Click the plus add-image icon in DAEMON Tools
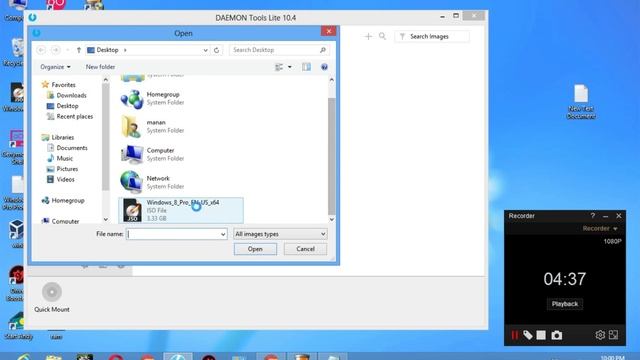640x360 pixels. pyautogui.click(x=368, y=36)
